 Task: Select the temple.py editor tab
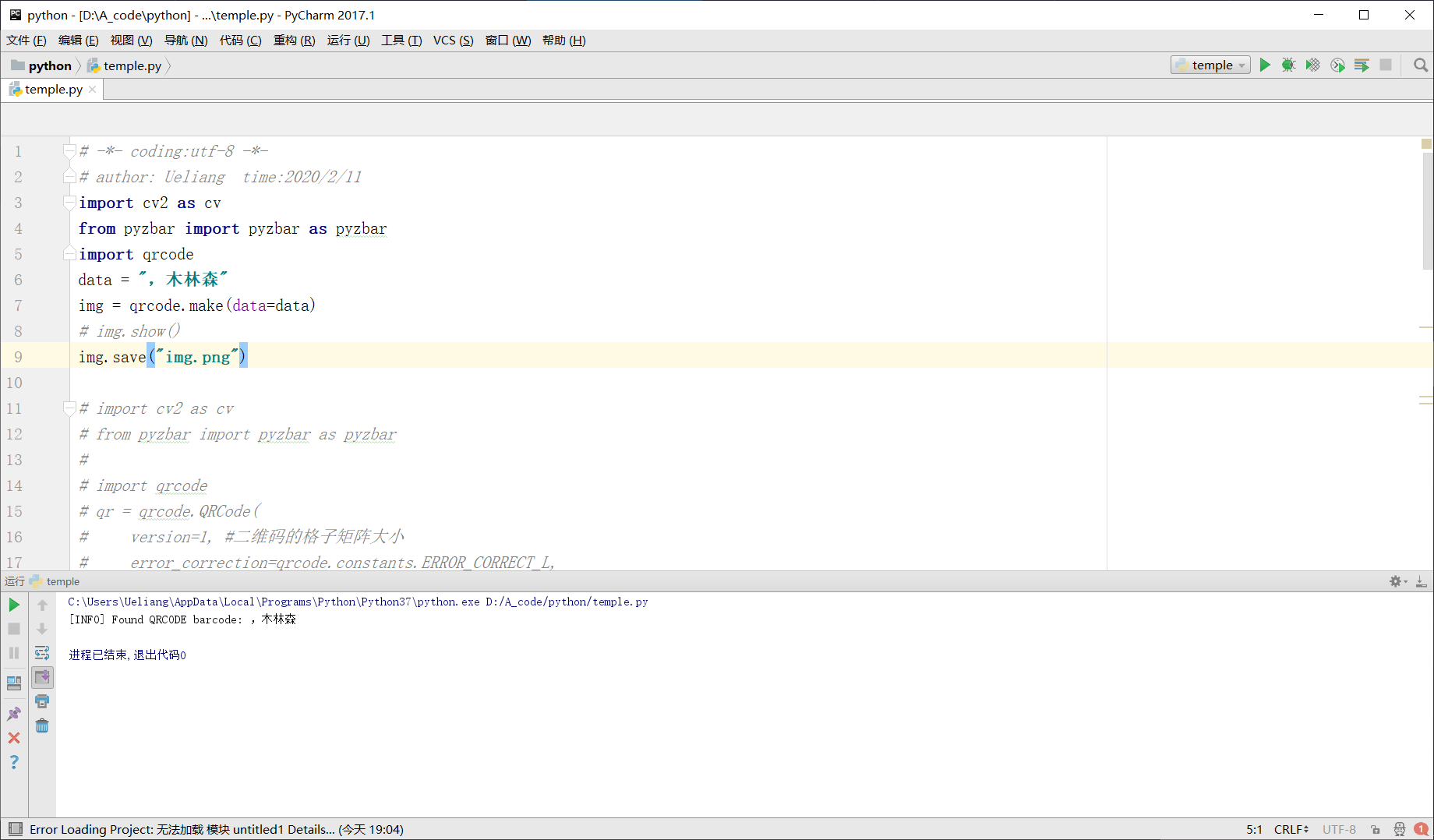click(x=51, y=89)
